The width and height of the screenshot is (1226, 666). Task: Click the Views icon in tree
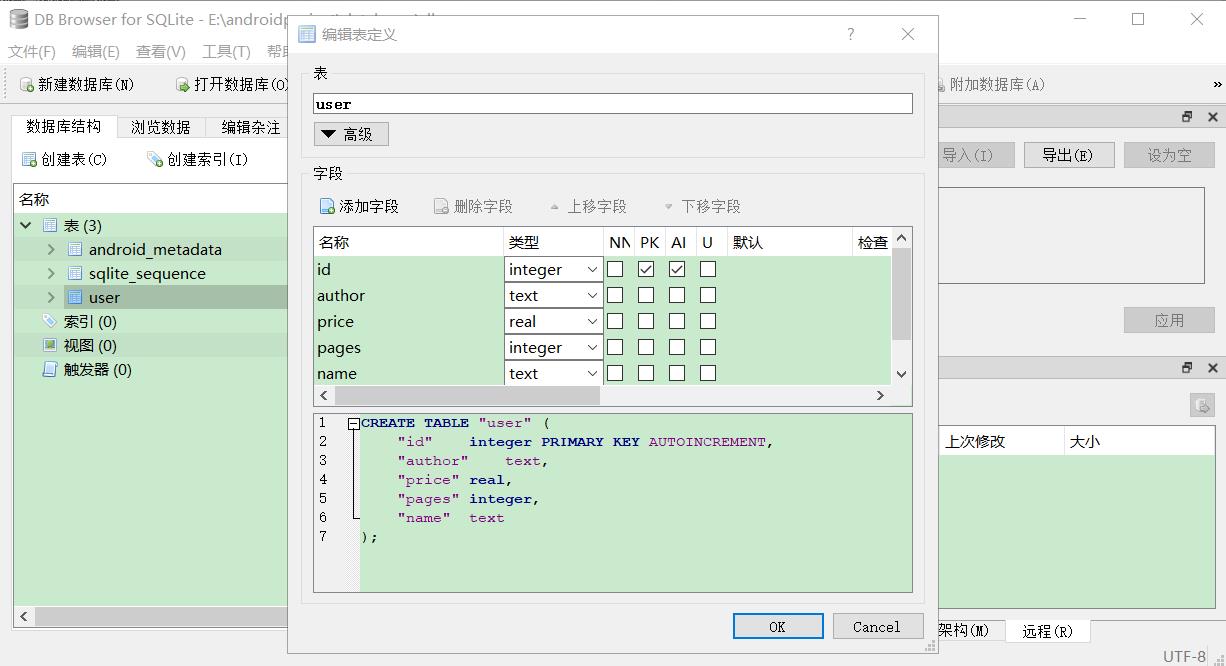(x=50, y=345)
